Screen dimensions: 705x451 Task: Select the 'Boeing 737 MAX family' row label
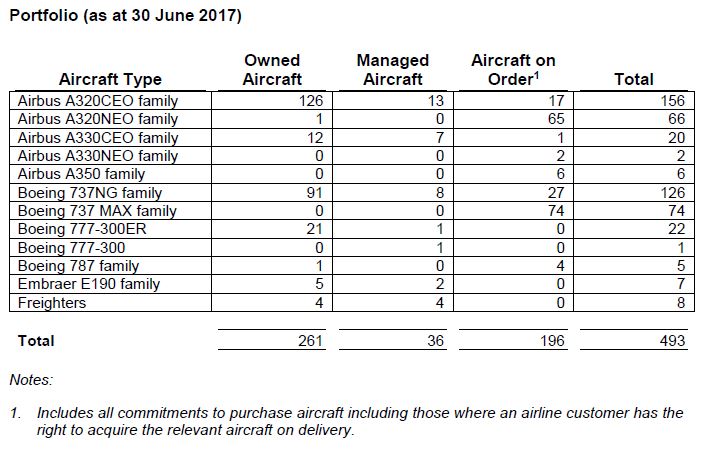[97, 211]
